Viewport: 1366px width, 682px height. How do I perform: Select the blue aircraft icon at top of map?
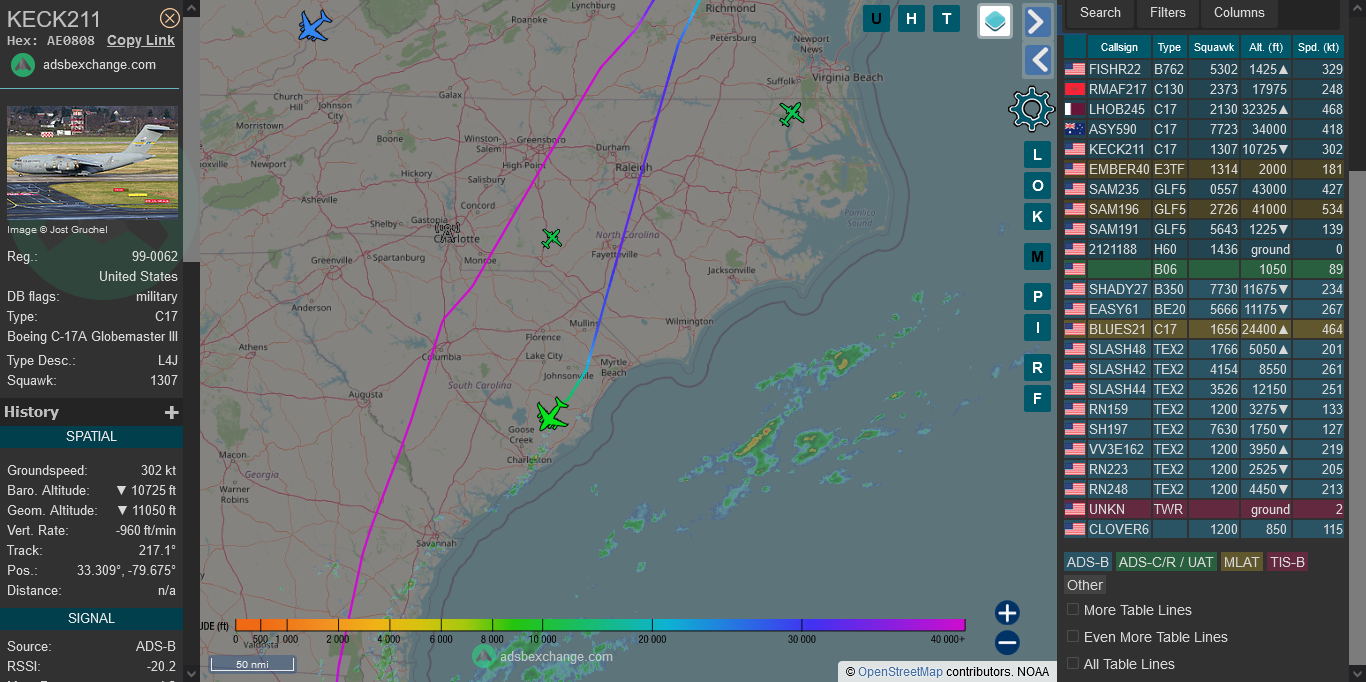[314, 26]
